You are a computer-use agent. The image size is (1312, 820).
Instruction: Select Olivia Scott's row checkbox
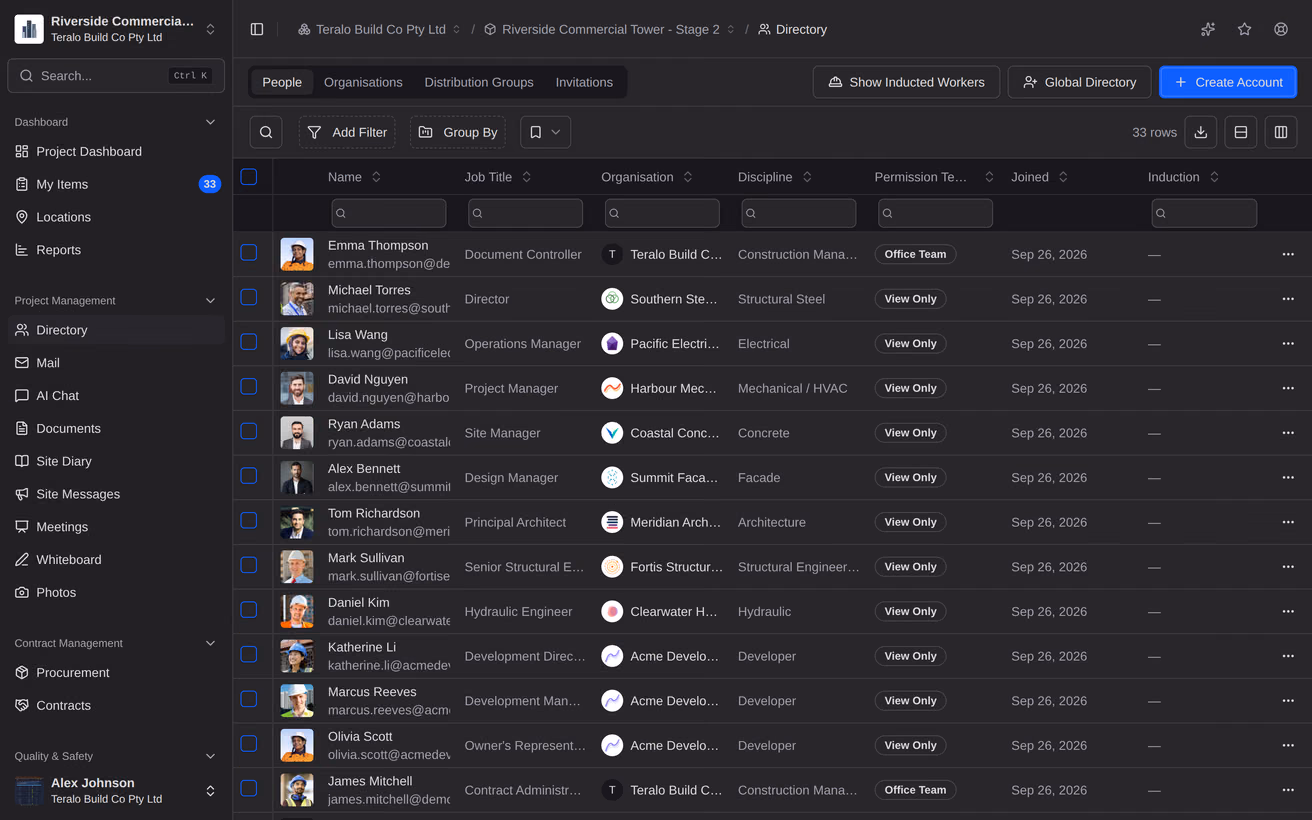(249, 744)
